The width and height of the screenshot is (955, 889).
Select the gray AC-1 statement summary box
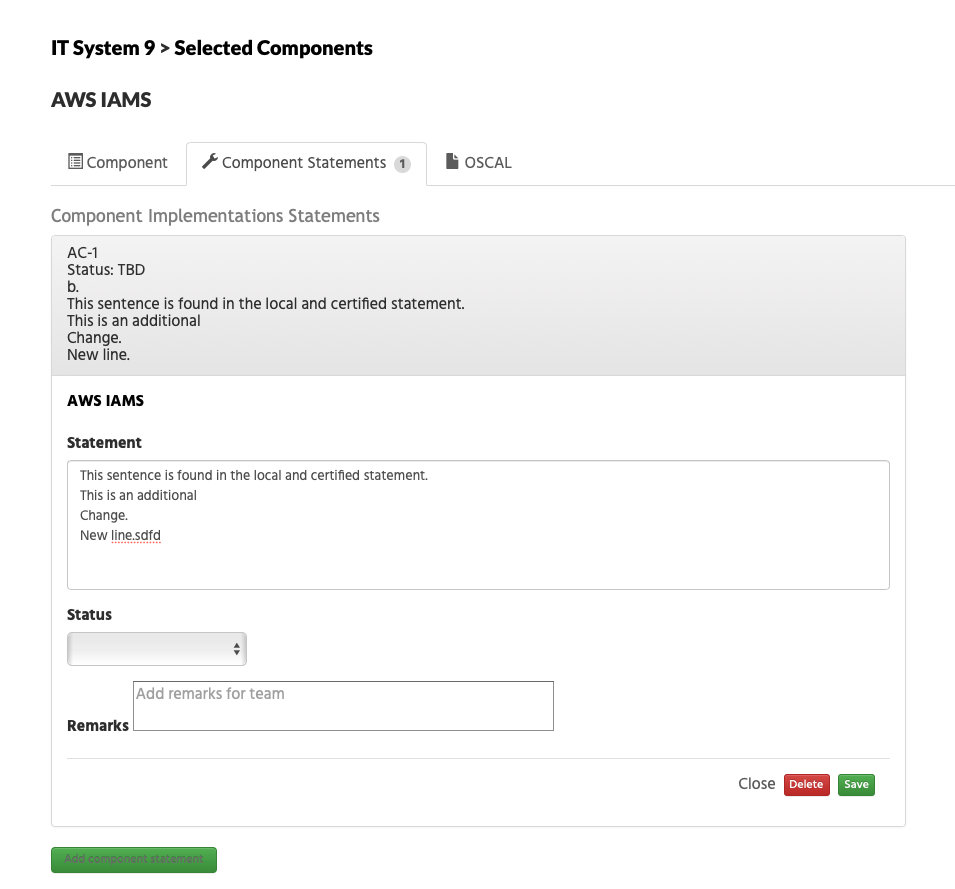(x=477, y=304)
